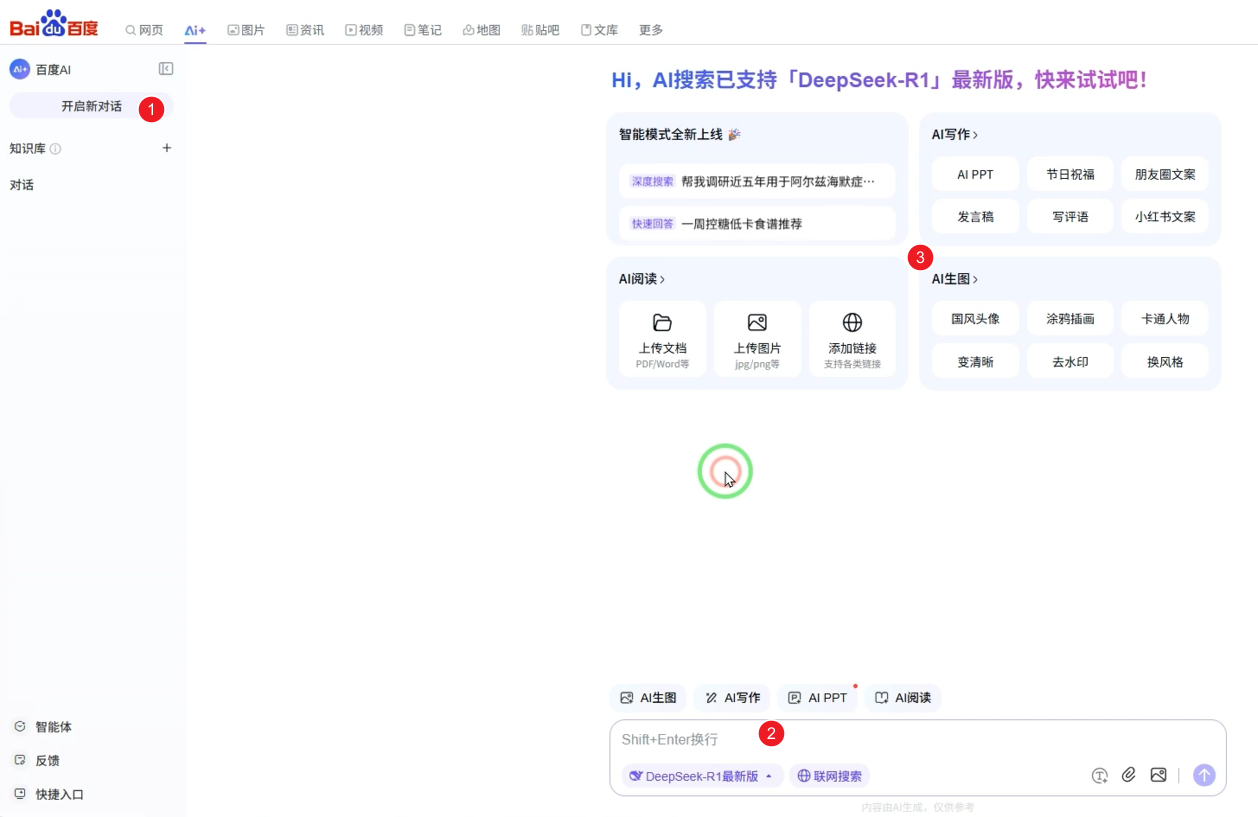Click the 百度AI avatar icon
The height and width of the screenshot is (817, 1258).
click(20, 69)
